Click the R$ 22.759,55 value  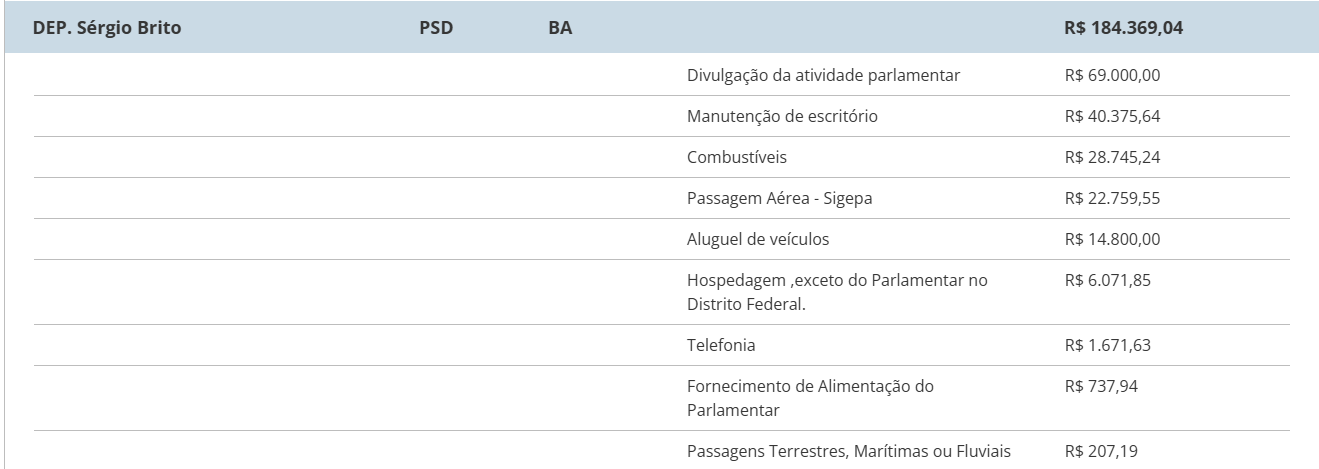point(1113,198)
